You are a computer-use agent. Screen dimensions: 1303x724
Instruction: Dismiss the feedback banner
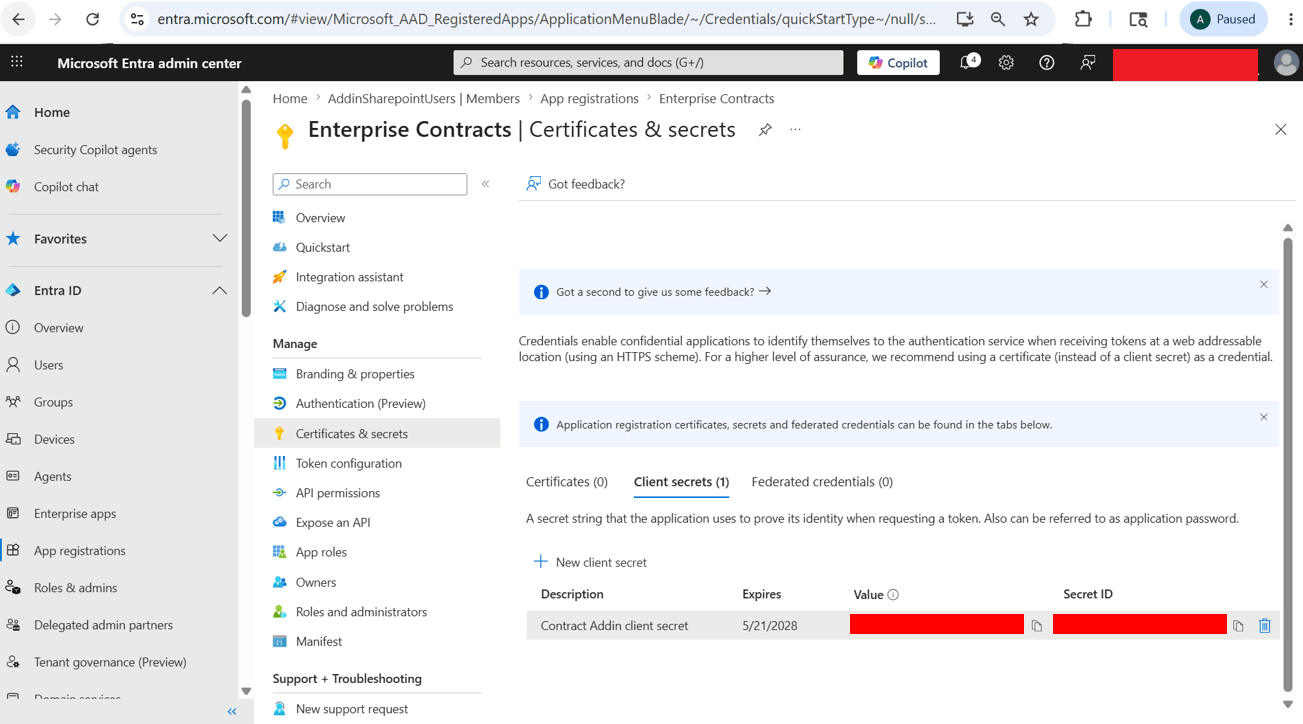1263,285
